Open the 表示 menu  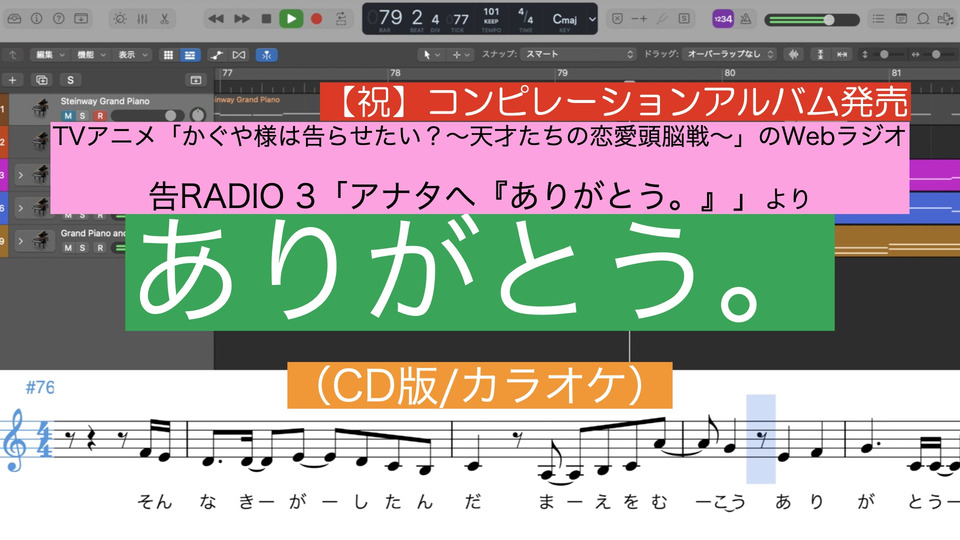(132, 54)
